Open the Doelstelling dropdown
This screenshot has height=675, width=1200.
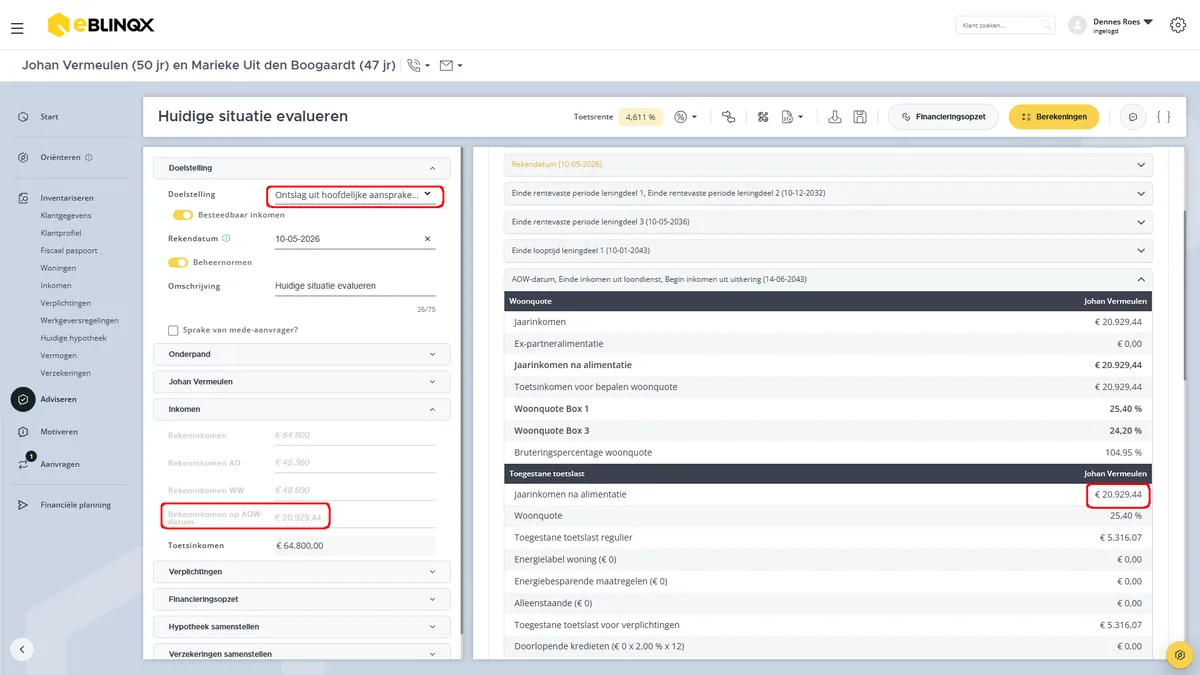[354, 195]
